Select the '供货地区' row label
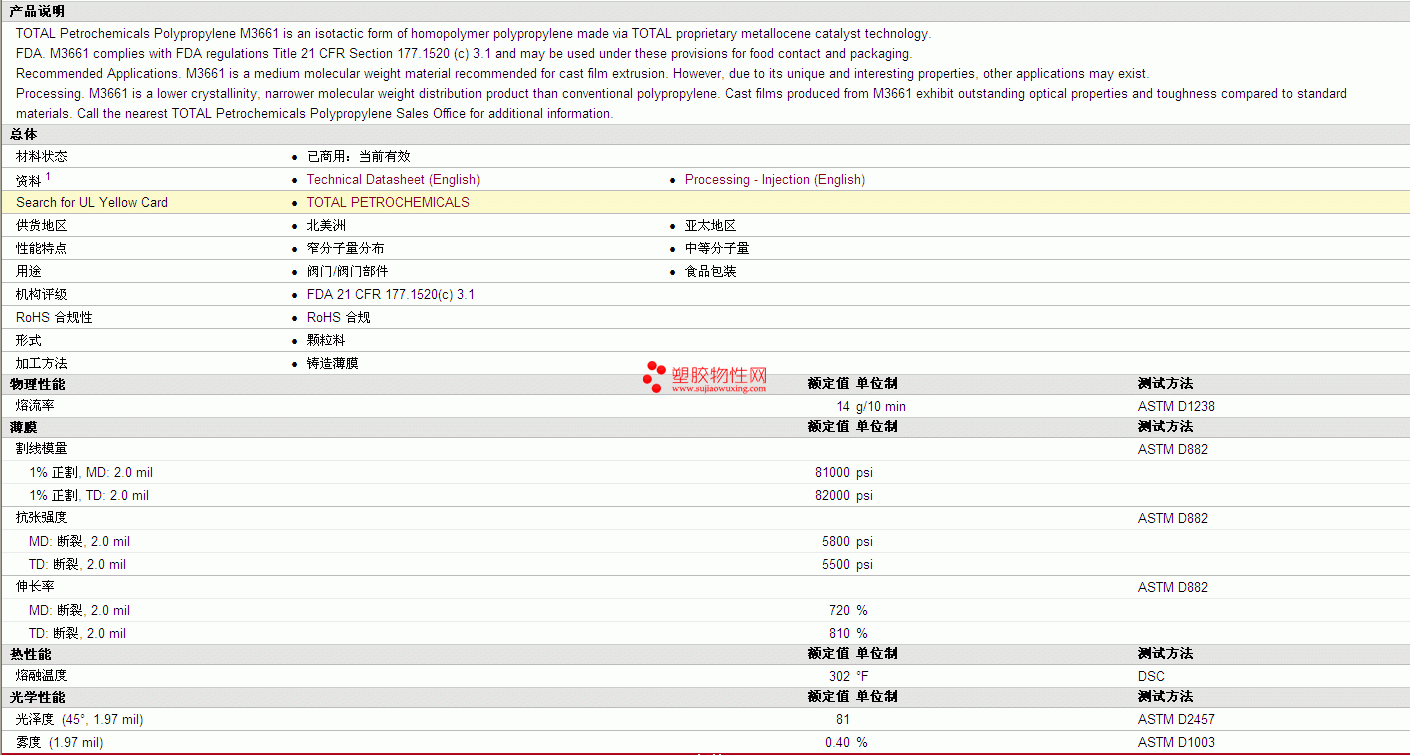This screenshot has height=755, width=1410. pyautogui.click(x=42, y=226)
